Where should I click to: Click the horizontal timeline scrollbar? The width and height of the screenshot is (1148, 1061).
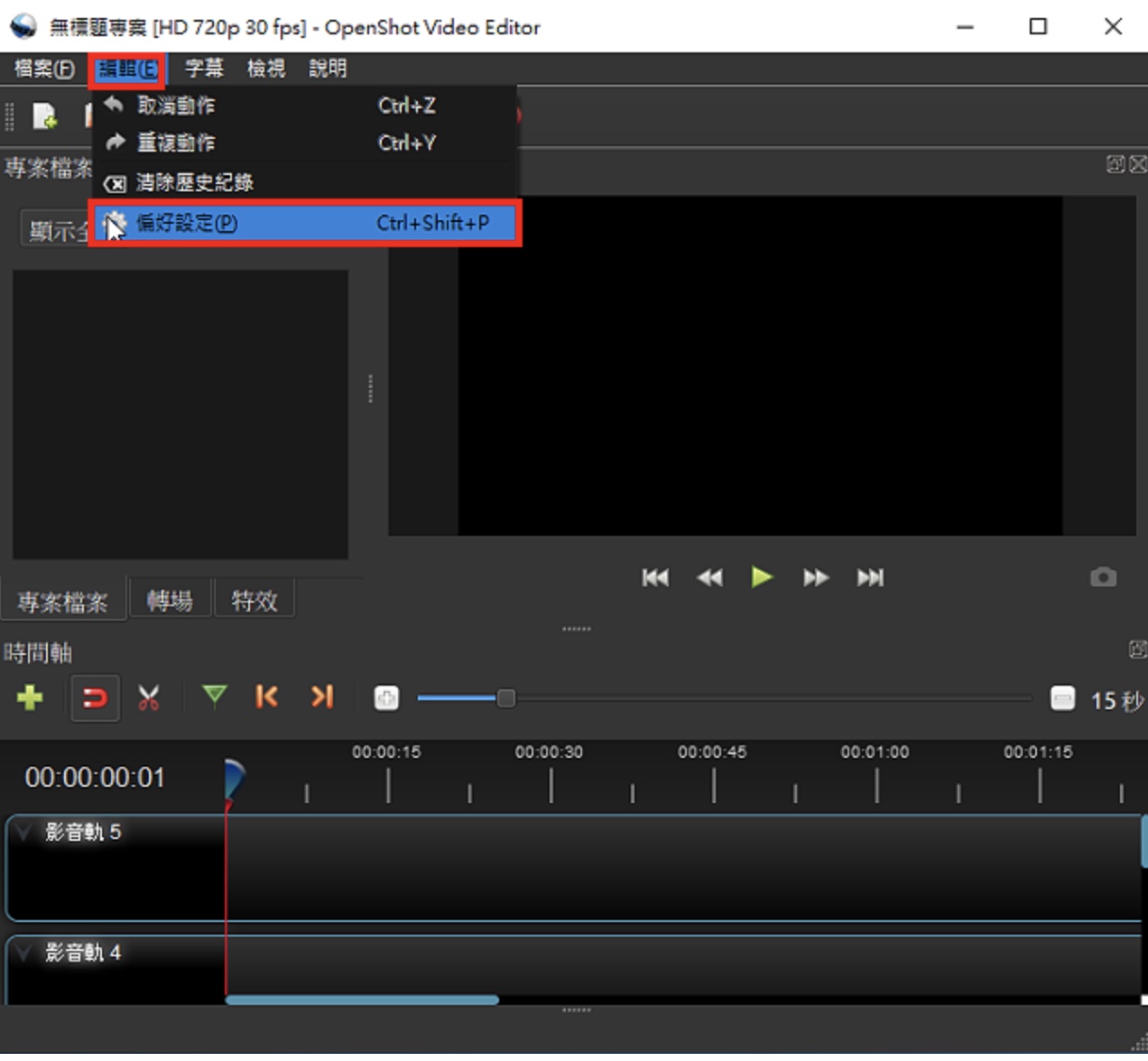click(362, 1000)
